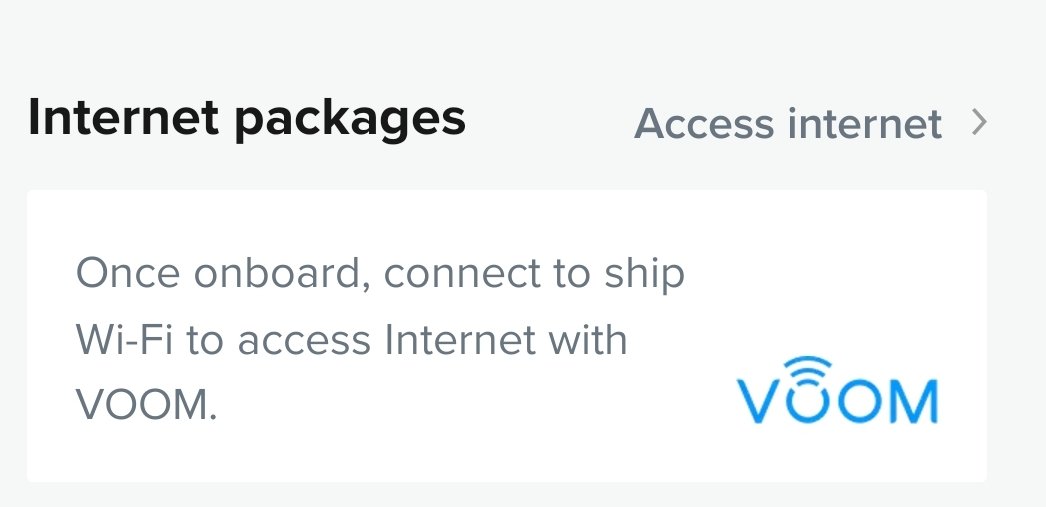The height and width of the screenshot is (507, 1046).
Task: Select the Internet packages heading
Action: (x=247, y=120)
